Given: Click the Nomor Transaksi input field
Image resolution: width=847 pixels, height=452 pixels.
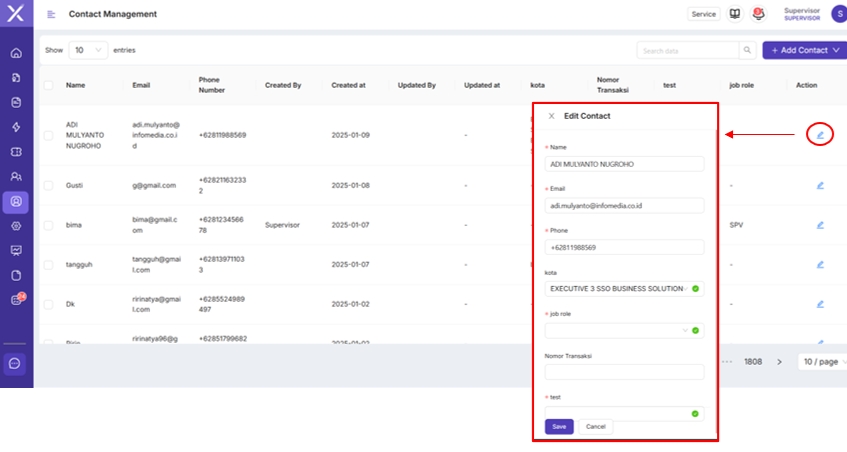Looking at the screenshot, I should [x=624, y=372].
